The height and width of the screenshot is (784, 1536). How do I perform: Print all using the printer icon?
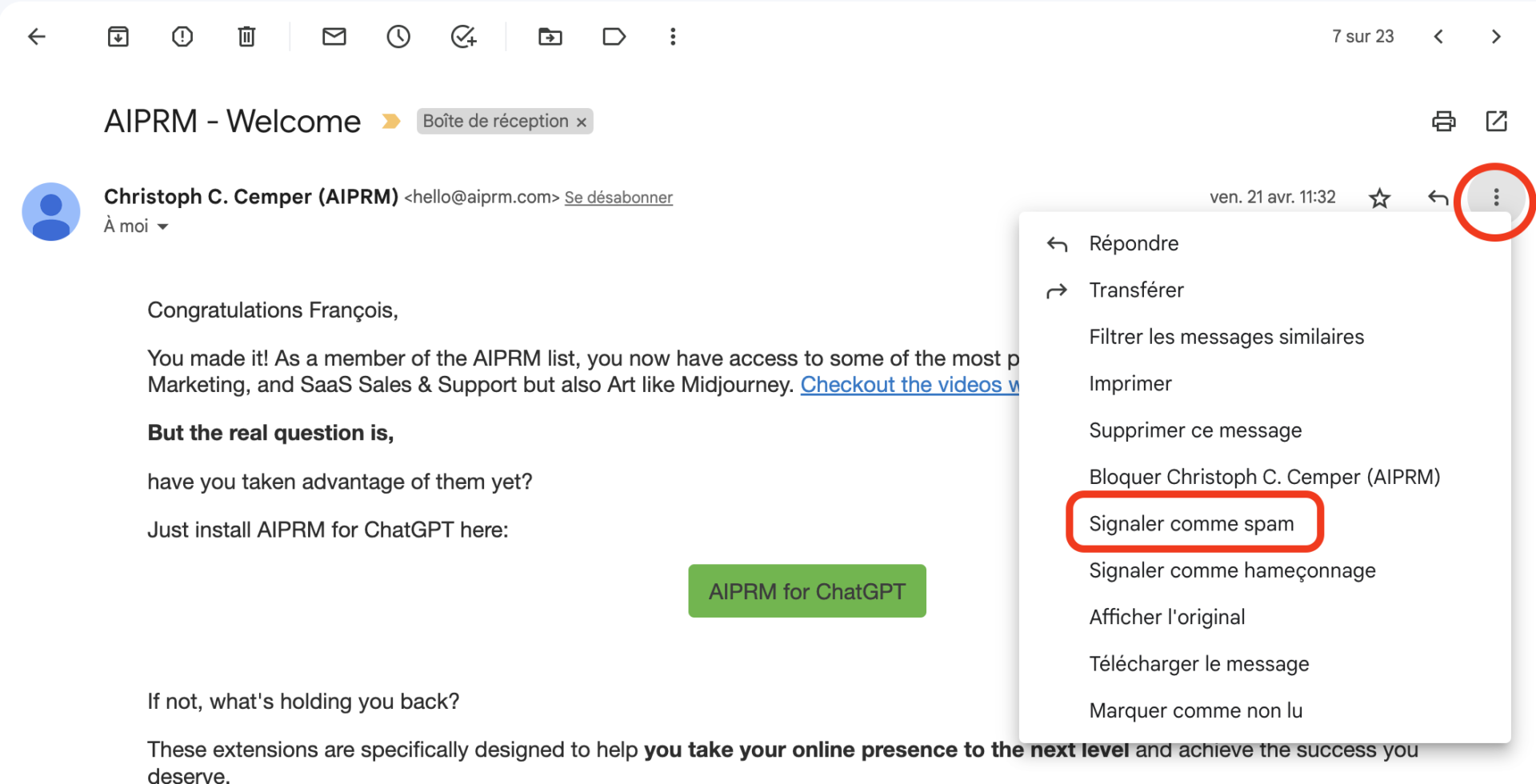pyautogui.click(x=1443, y=122)
